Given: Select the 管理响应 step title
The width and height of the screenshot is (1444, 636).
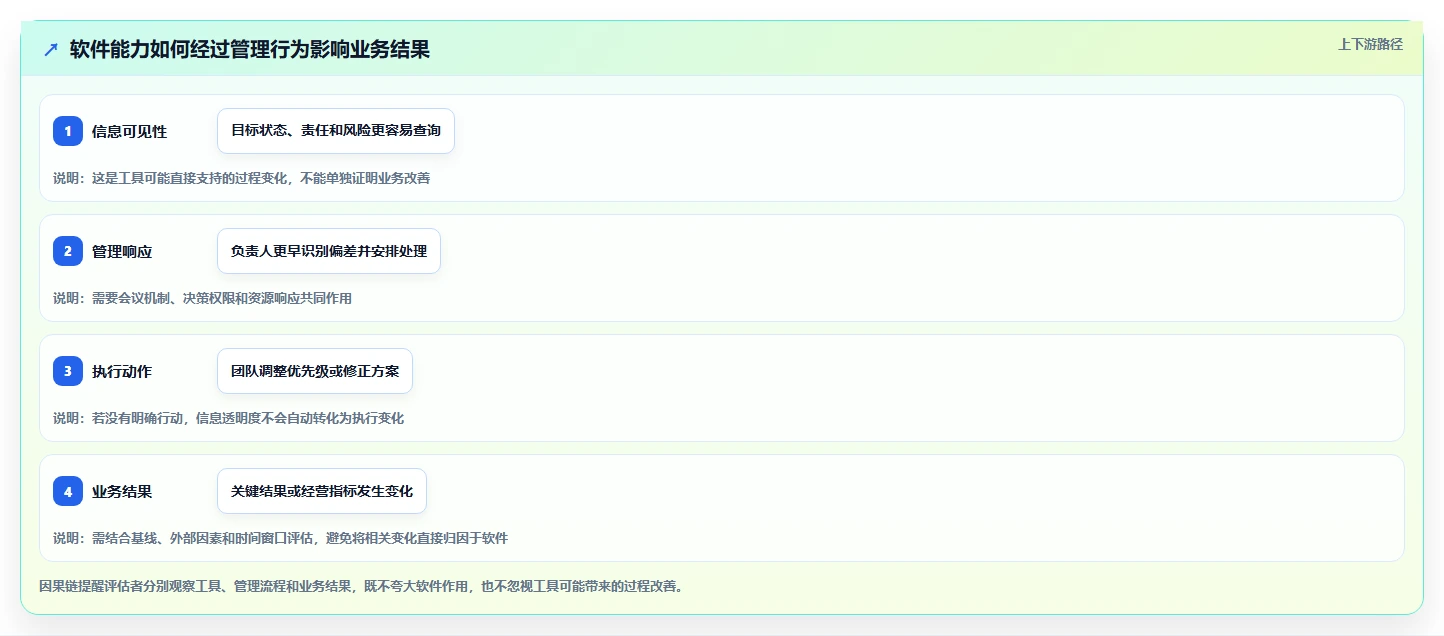Looking at the screenshot, I should [122, 251].
